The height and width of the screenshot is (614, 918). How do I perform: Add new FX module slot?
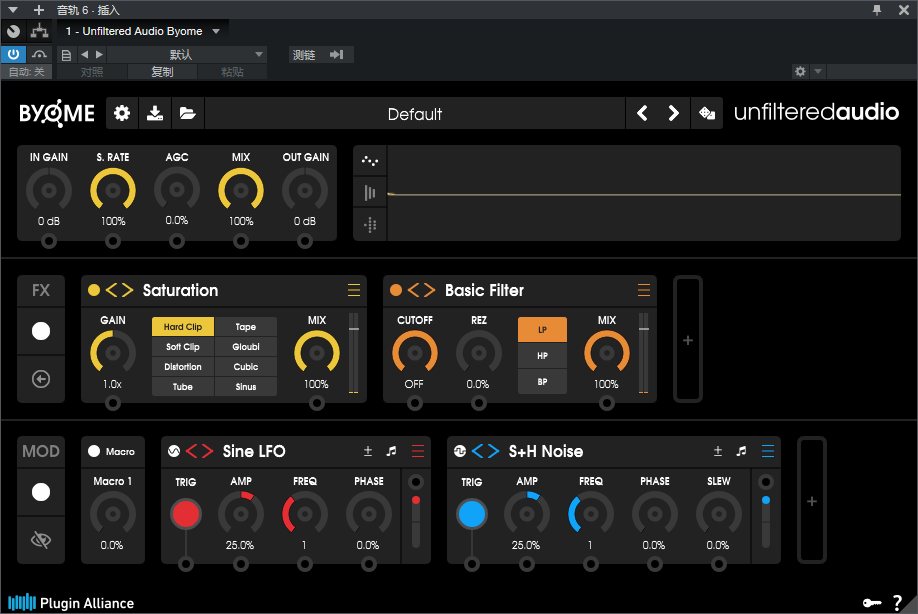tap(688, 340)
